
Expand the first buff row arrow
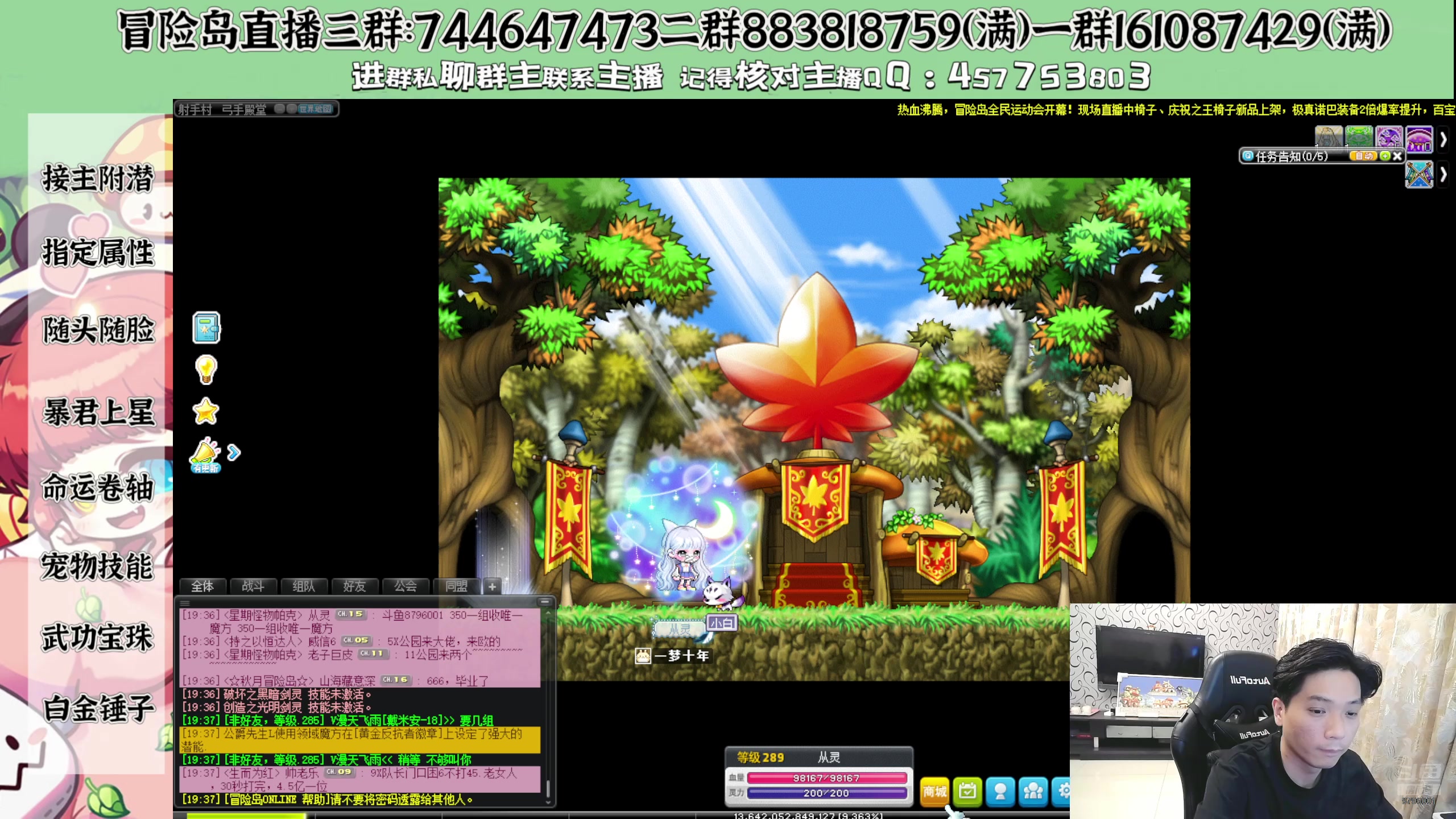click(1443, 139)
